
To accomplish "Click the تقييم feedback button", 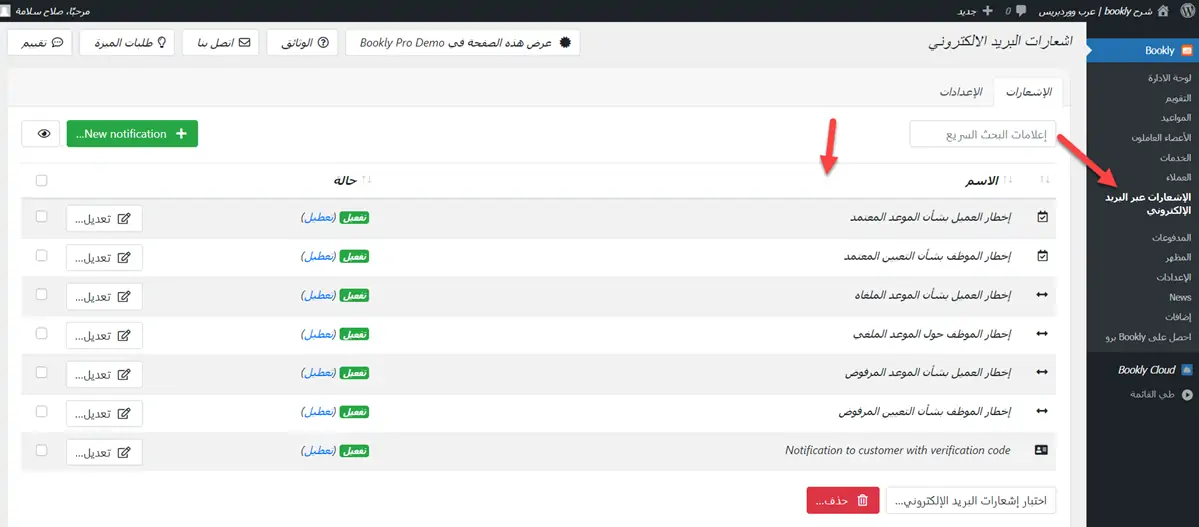I will (x=40, y=43).
